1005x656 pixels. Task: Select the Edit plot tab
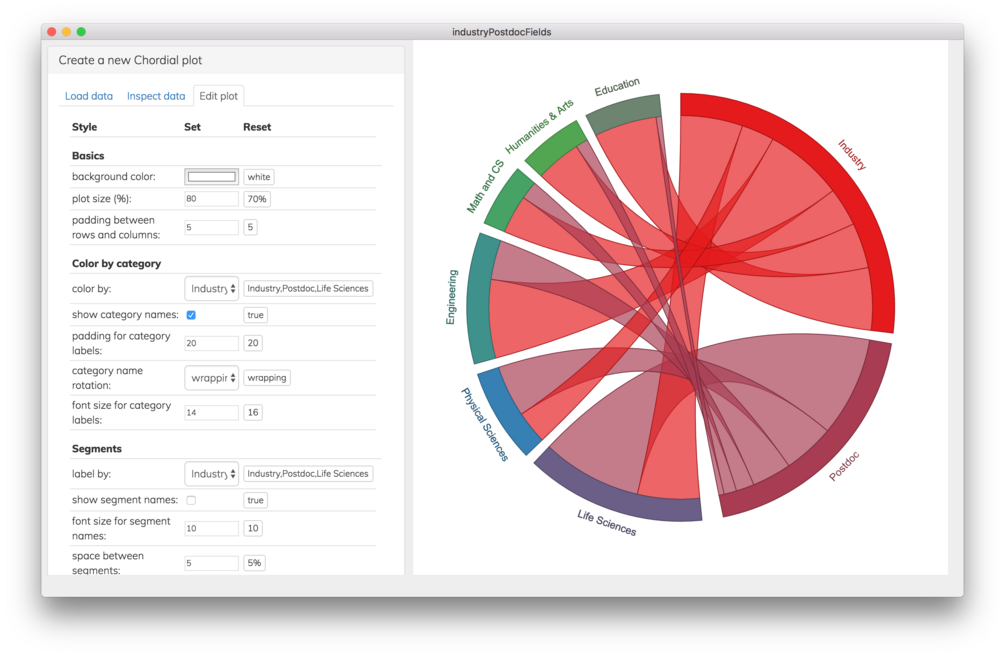click(218, 96)
